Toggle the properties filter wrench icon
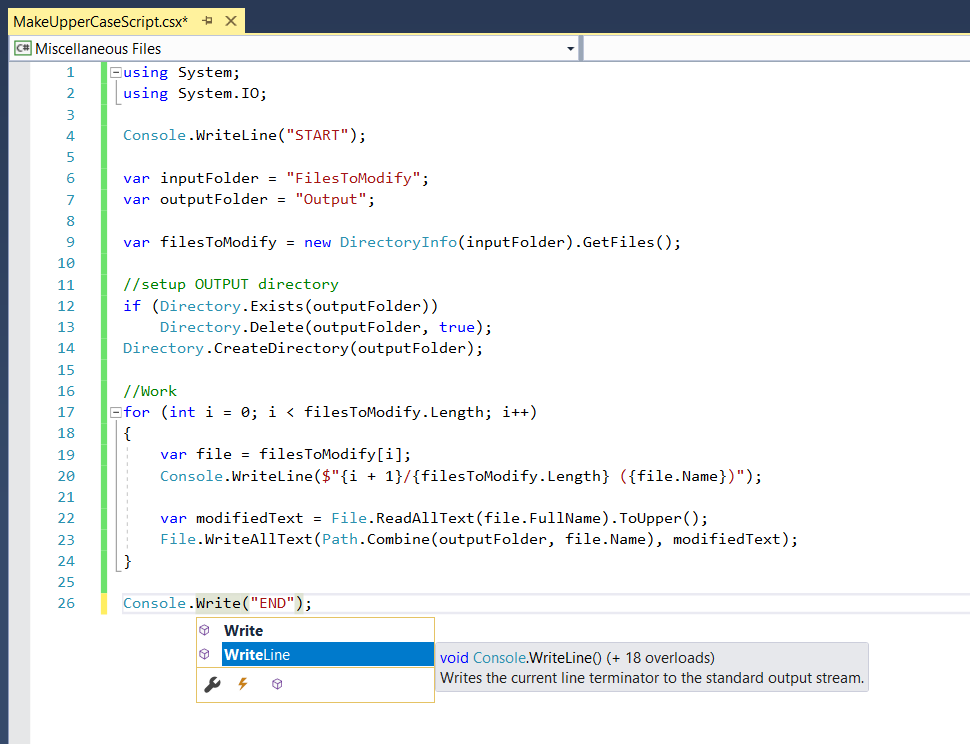The image size is (970, 744). click(212, 684)
